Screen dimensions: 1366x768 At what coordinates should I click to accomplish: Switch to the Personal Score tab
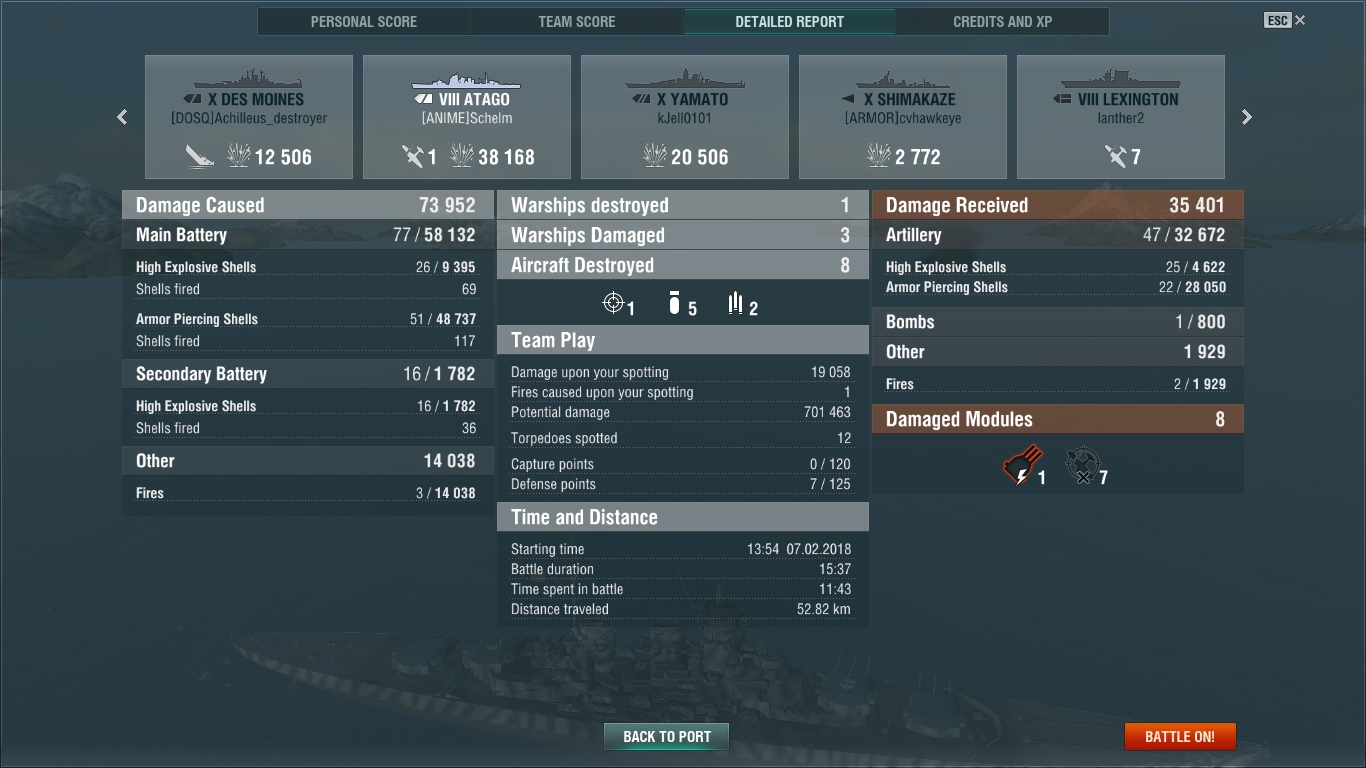tap(364, 21)
